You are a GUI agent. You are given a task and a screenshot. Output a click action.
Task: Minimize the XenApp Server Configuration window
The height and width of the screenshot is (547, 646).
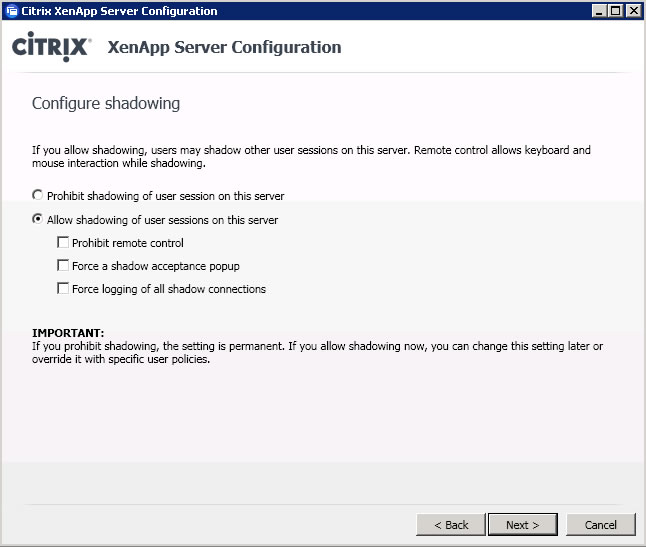click(599, 11)
